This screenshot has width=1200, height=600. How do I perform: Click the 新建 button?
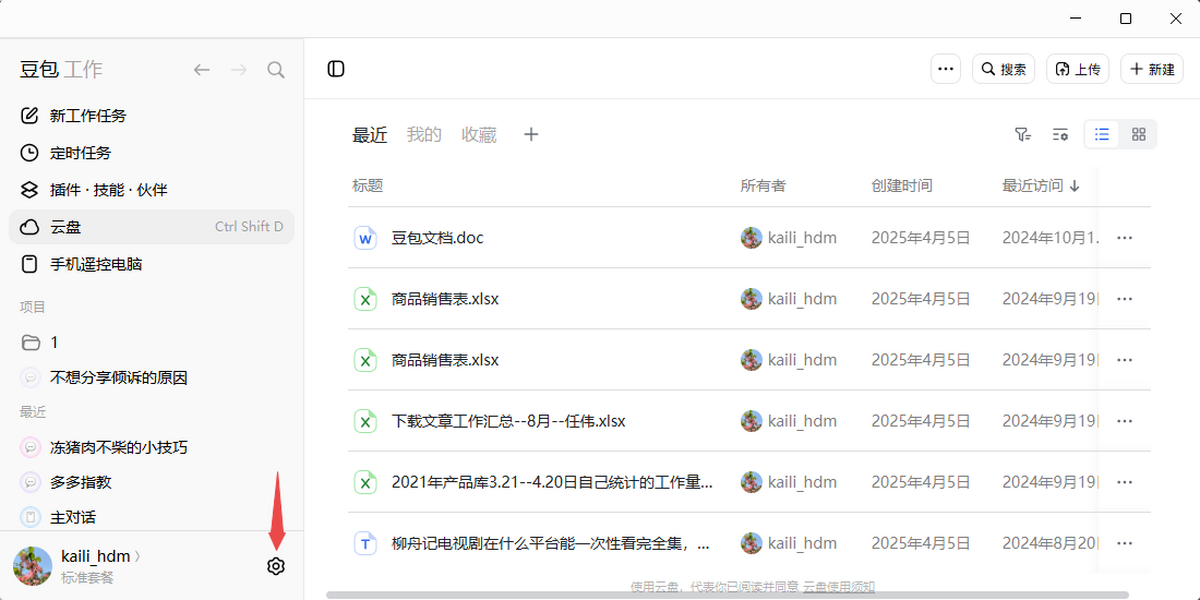click(x=1152, y=69)
